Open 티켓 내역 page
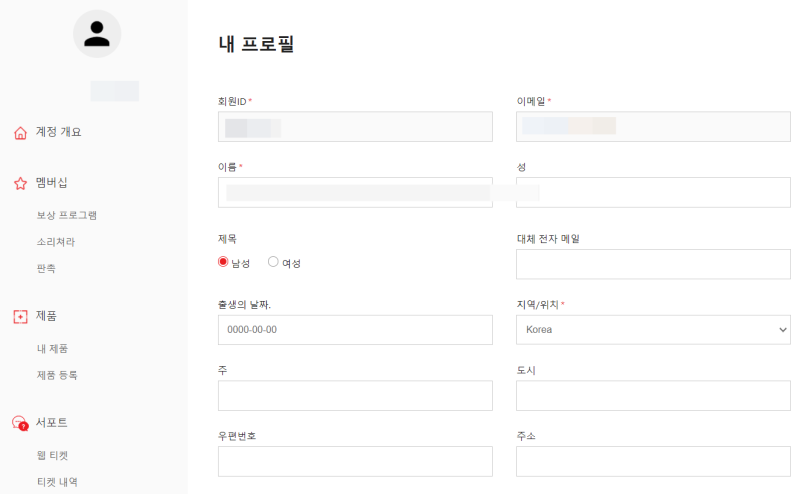Screen dimensions: 800x494 [57, 482]
